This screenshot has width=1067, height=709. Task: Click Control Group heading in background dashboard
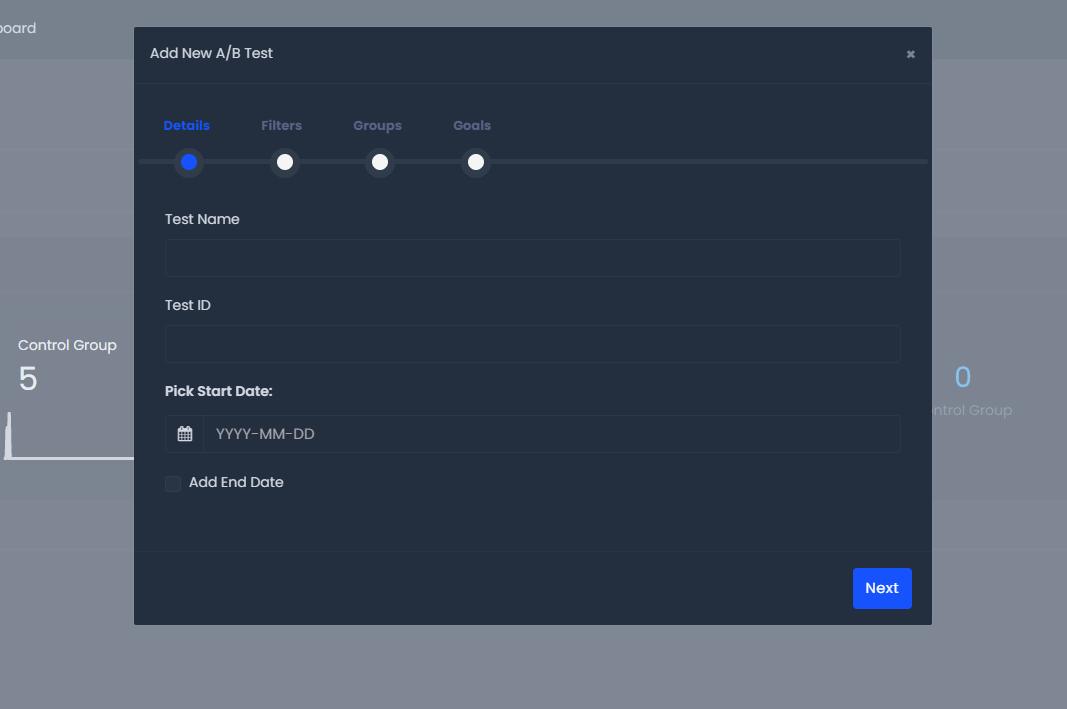(67, 345)
